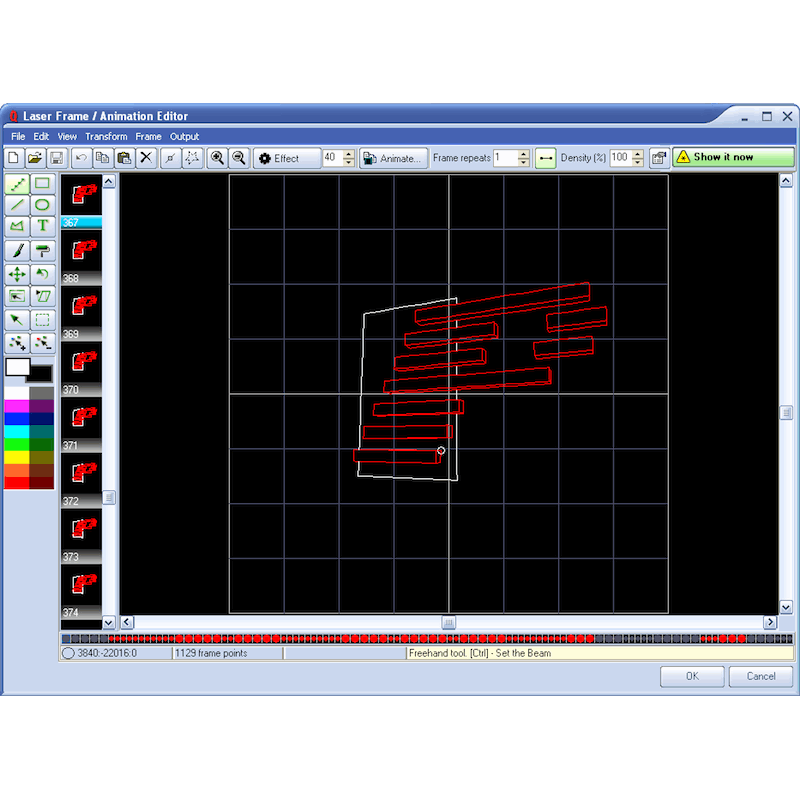
Task: Select the Polygon tool
Action: pos(17,226)
